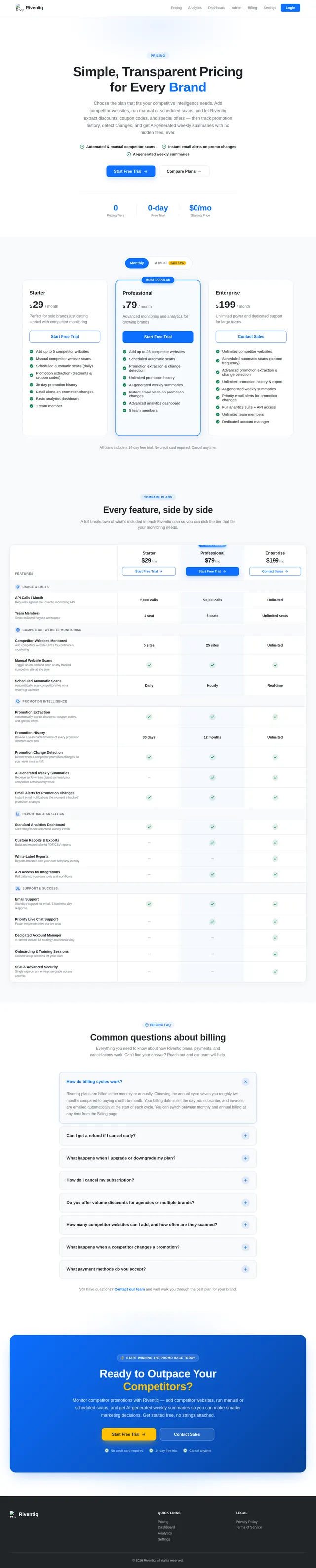Click check icon beside Starter's 1 team member
The height and width of the screenshot is (1568, 316).
pos(32,406)
